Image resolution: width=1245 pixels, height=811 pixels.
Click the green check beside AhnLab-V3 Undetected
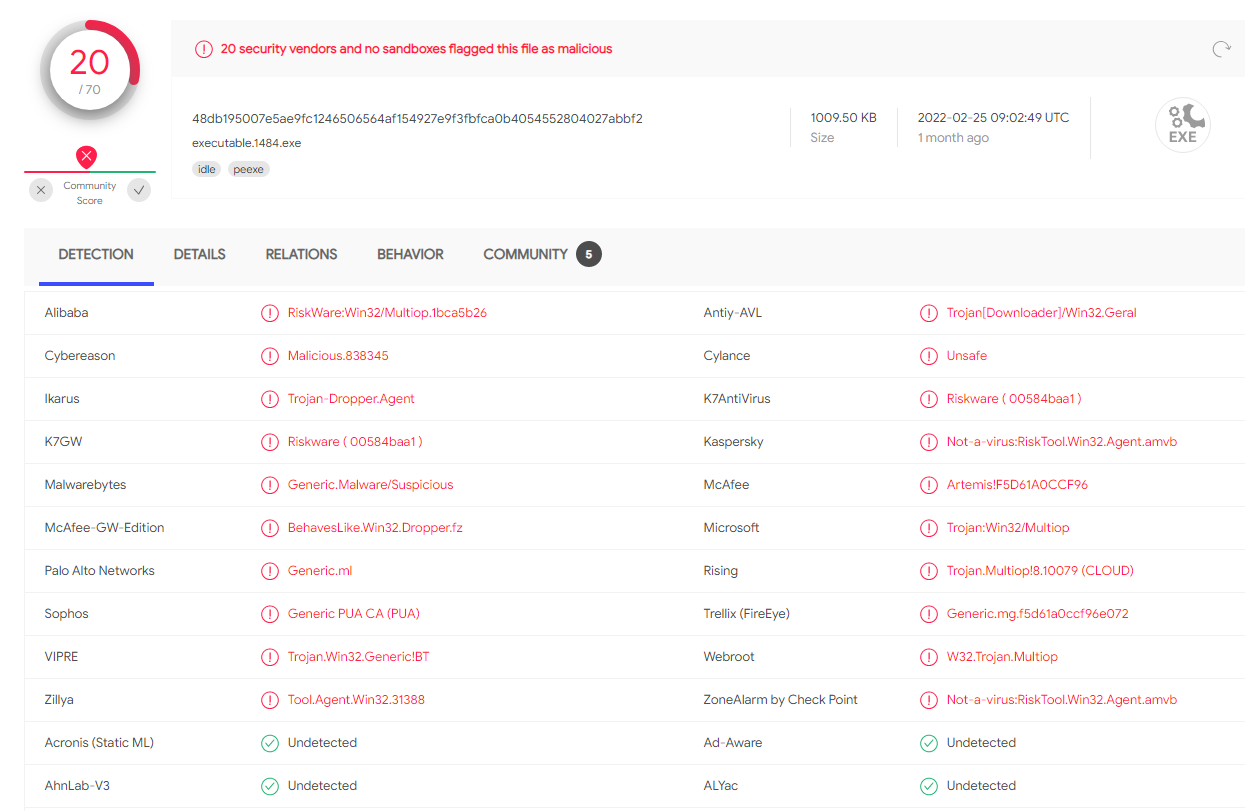[x=270, y=786]
